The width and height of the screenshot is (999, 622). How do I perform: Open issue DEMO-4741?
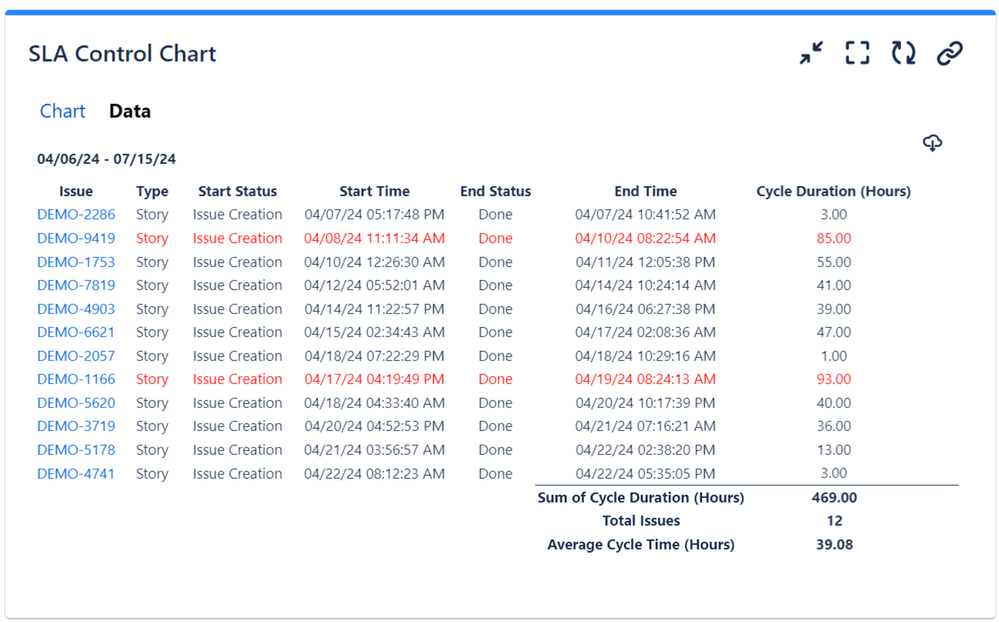click(x=76, y=474)
